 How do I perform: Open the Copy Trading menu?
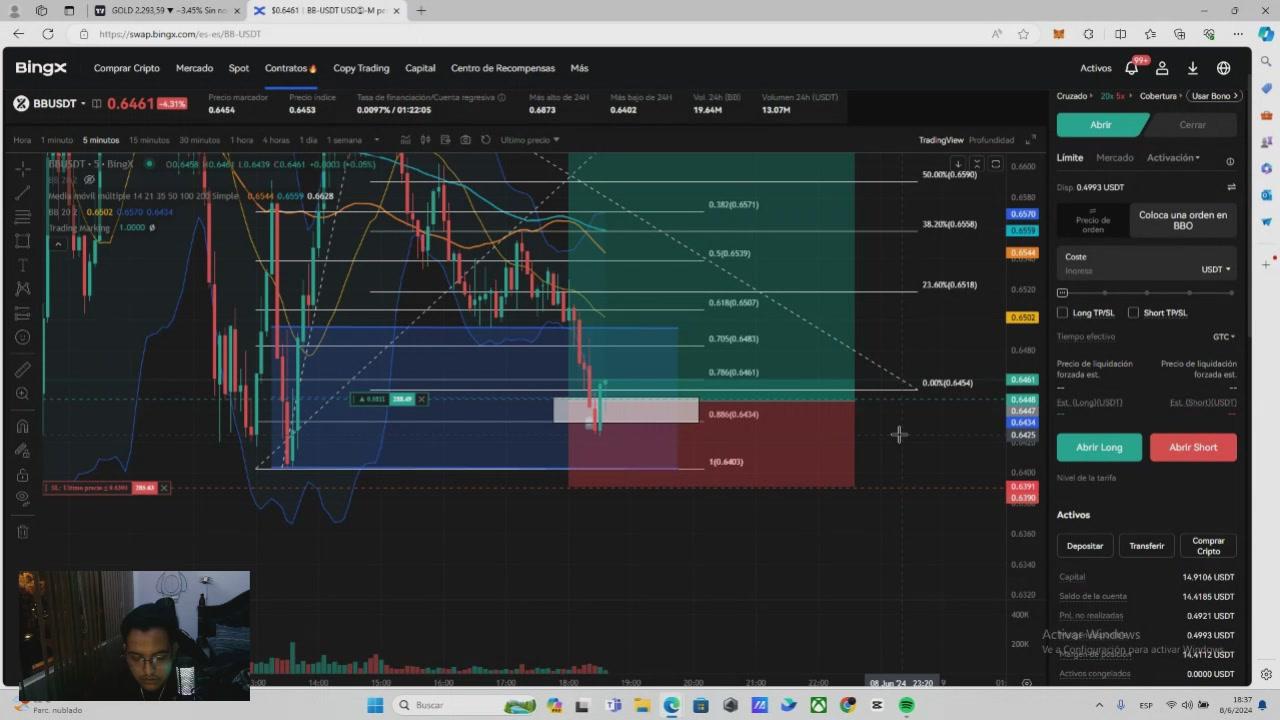point(361,68)
